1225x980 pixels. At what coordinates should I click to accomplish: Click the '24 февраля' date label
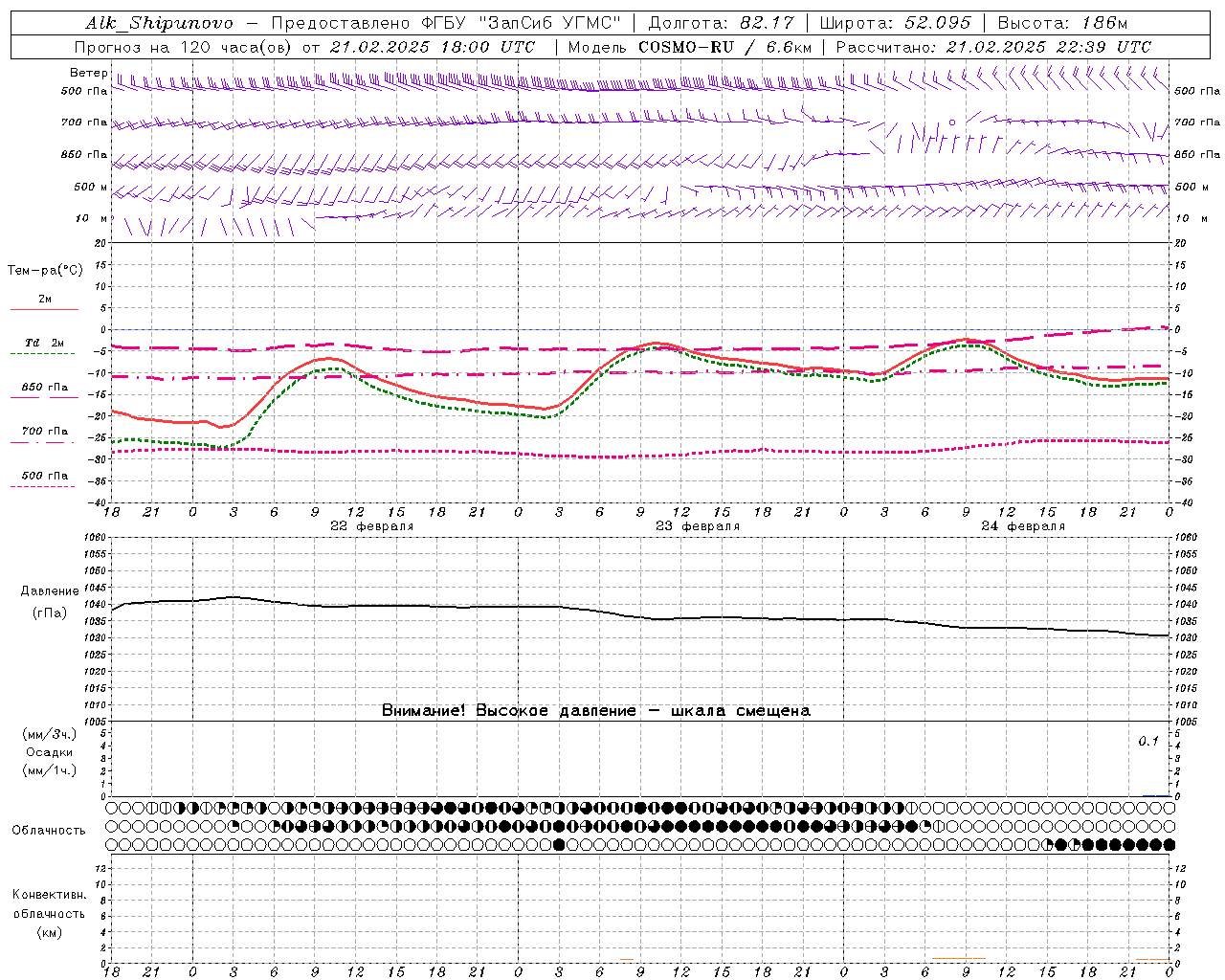[x=1023, y=526]
